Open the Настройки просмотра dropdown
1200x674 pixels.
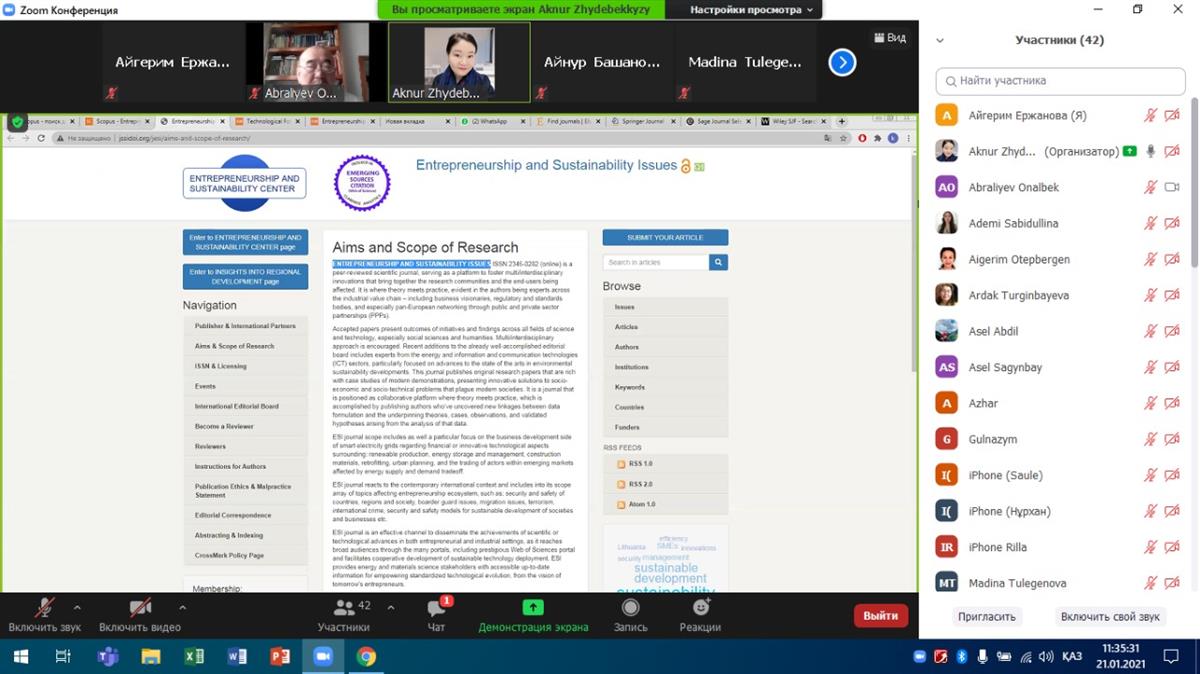pos(751,10)
